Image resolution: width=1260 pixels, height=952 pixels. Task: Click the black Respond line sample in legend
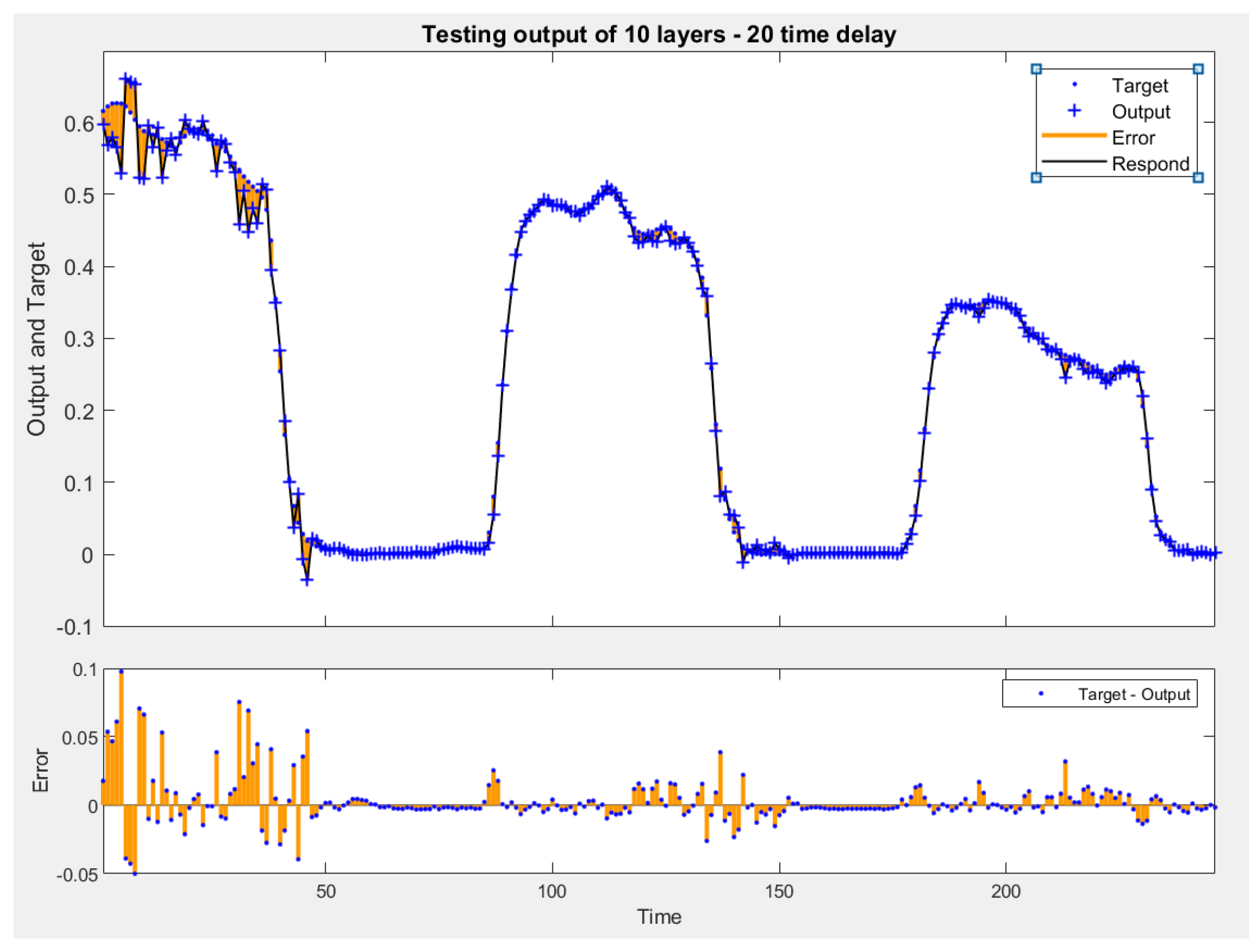point(1074,162)
